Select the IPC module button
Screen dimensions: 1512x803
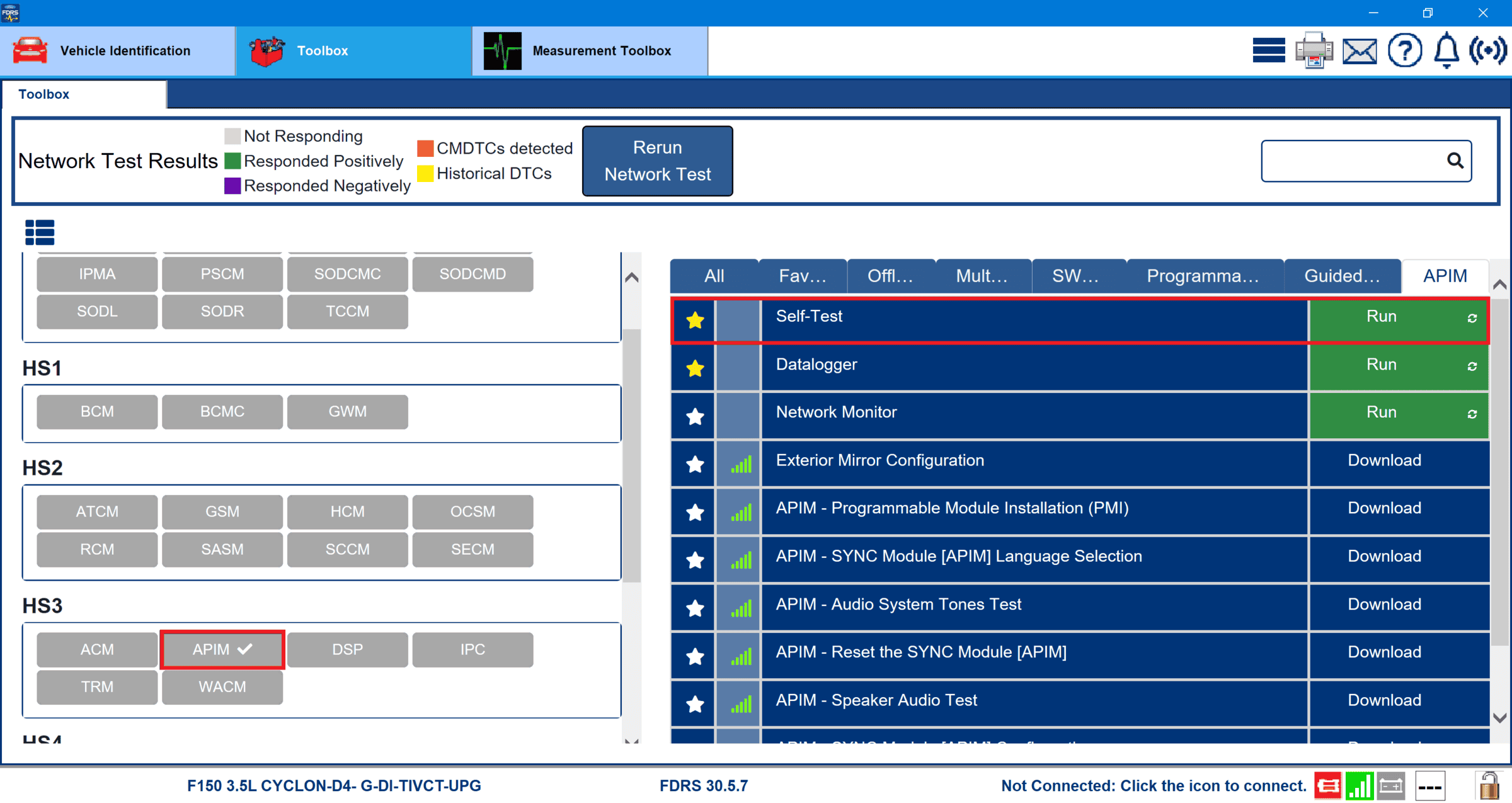coord(472,649)
